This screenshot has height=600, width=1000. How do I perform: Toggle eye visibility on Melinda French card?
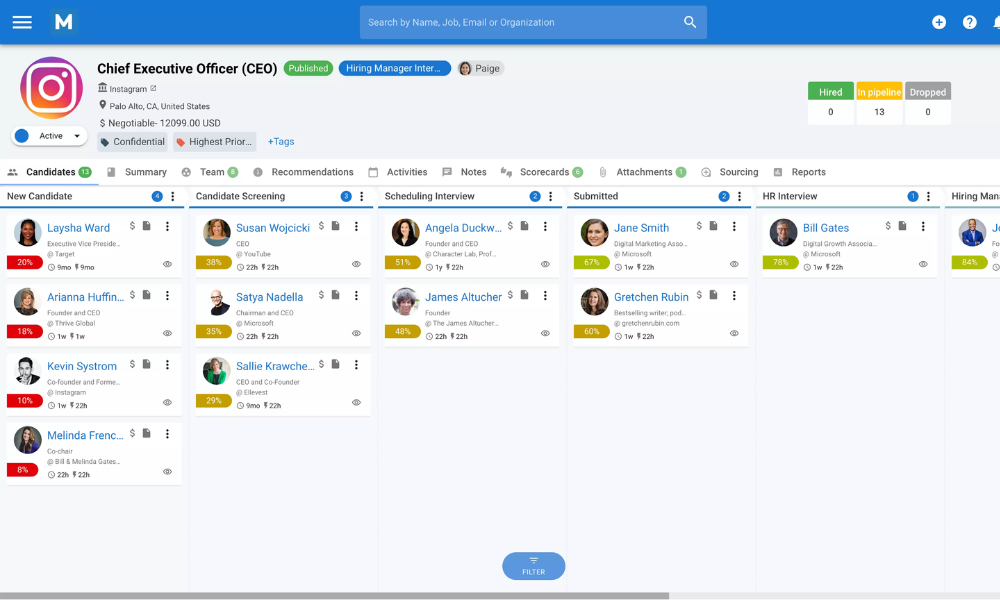pos(168,472)
